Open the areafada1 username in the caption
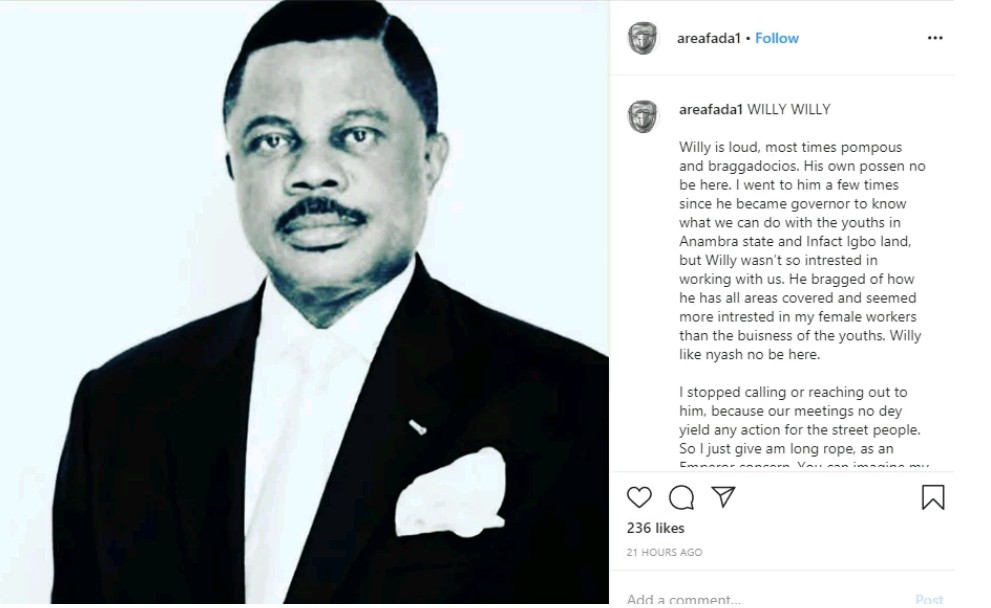 711,109
